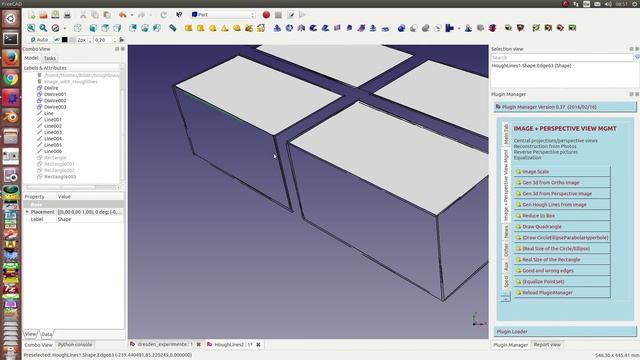The width and height of the screenshot is (640, 360).
Task: Click the Front view cube icon
Action: click(93, 28)
